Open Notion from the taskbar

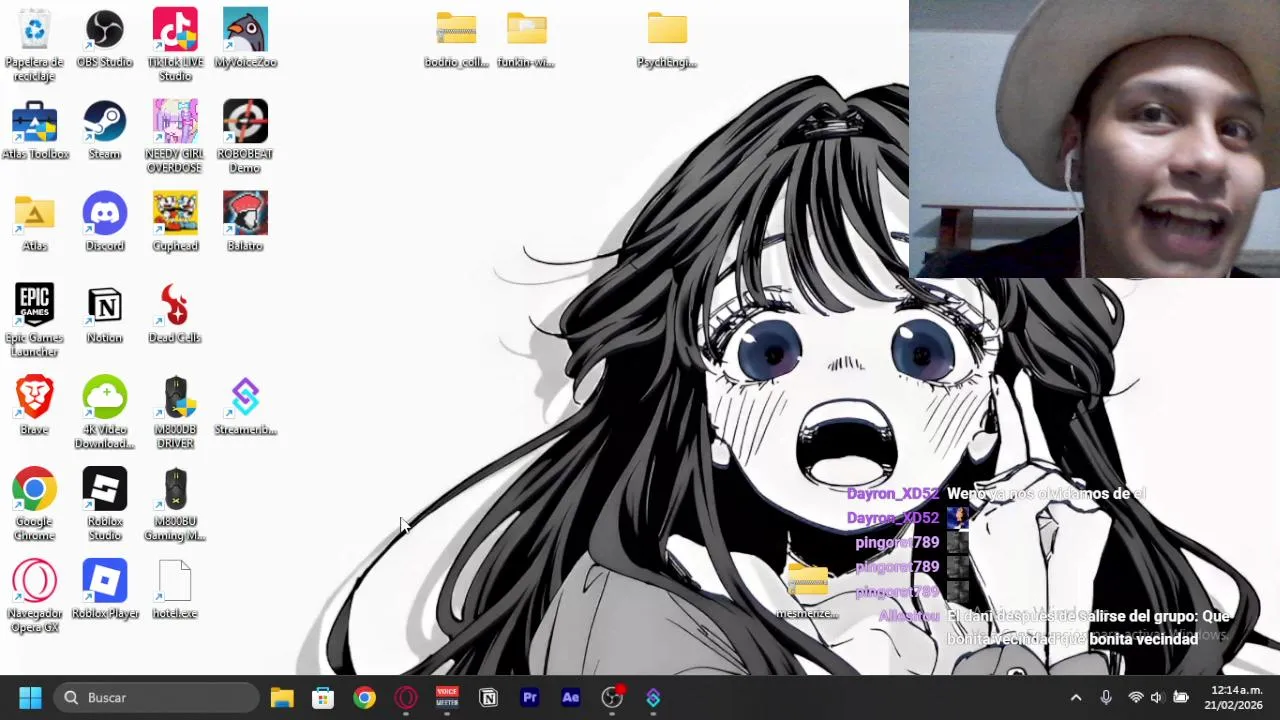click(x=488, y=697)
